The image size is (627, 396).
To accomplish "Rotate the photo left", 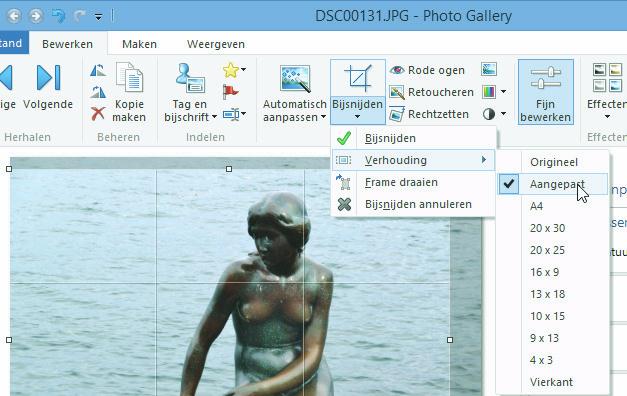I will pyautogui.click(x=98, y=70).
